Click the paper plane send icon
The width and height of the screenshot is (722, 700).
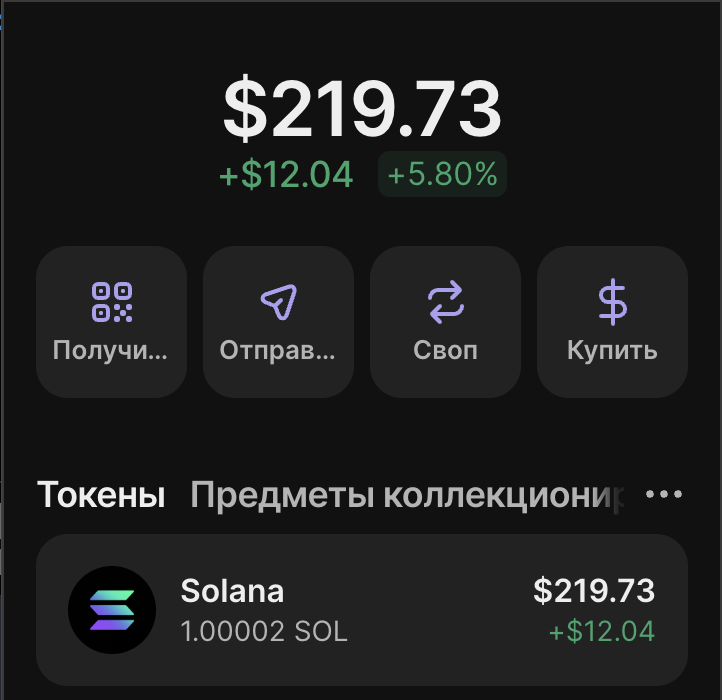pos(278,302)
